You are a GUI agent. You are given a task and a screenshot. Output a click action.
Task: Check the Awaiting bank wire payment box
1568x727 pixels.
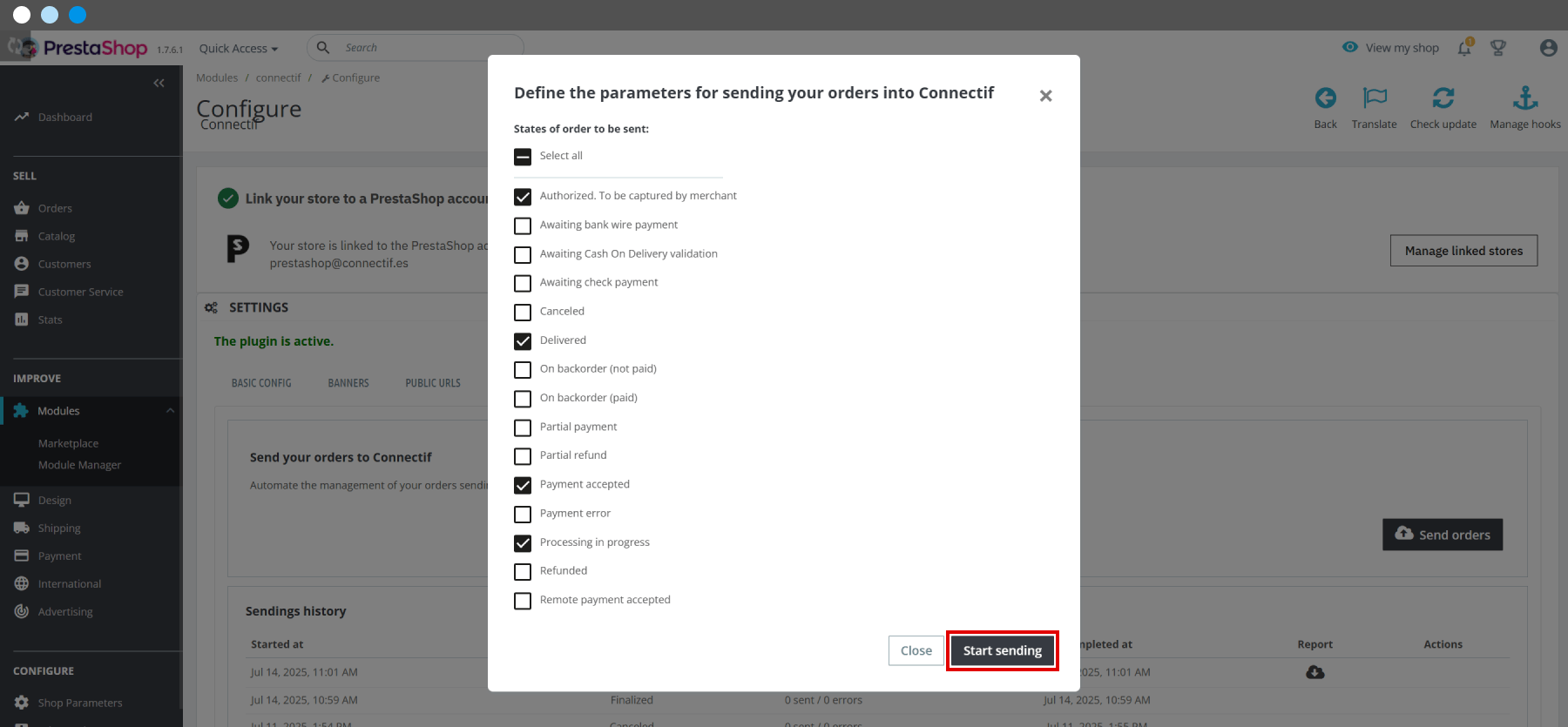tap(523, 226)
